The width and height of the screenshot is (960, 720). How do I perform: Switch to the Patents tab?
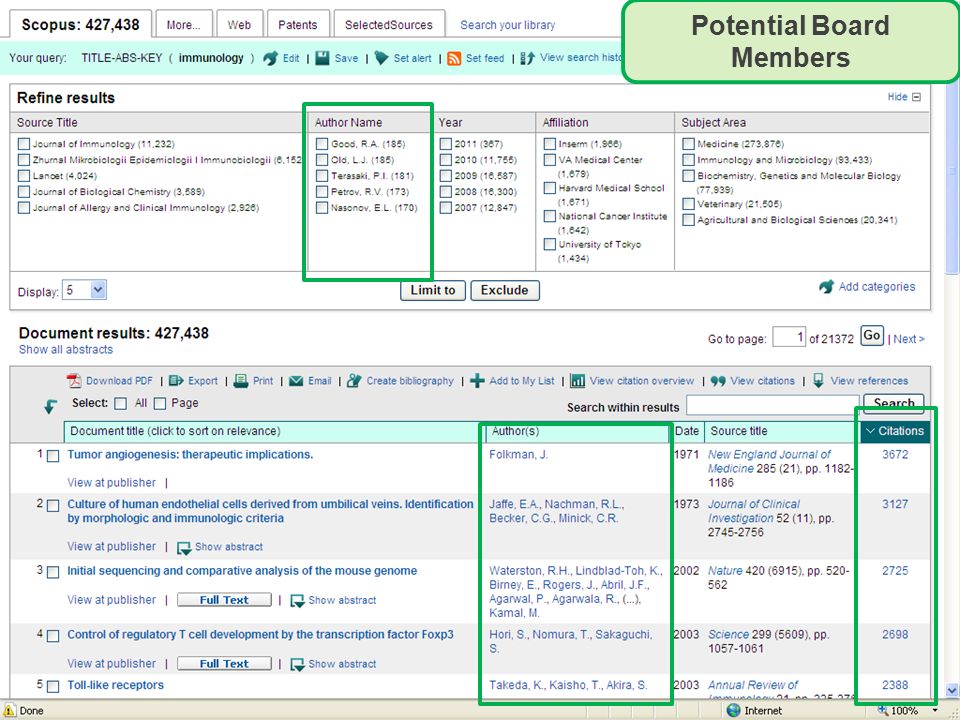coord(298,24)
